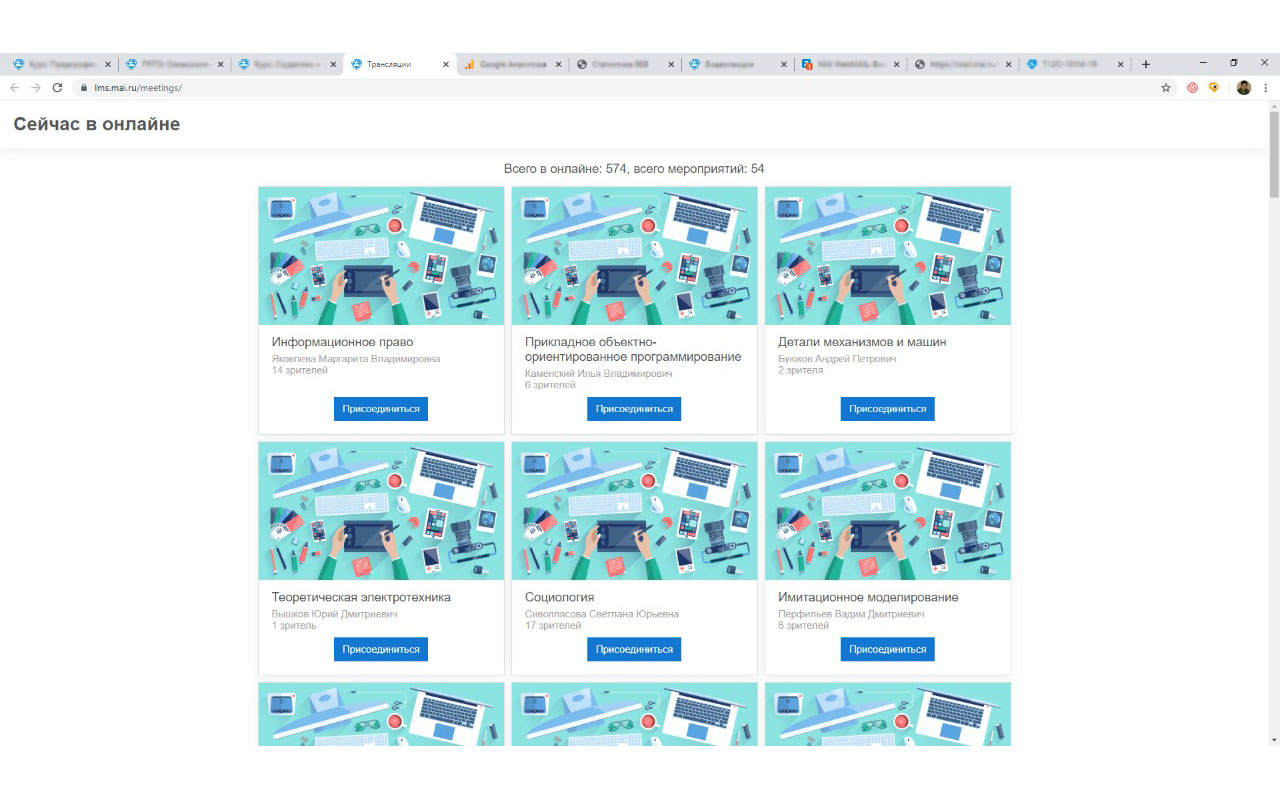
Task: Open Chrome's three-dot menu
Action: click(x=1266, y=88)
